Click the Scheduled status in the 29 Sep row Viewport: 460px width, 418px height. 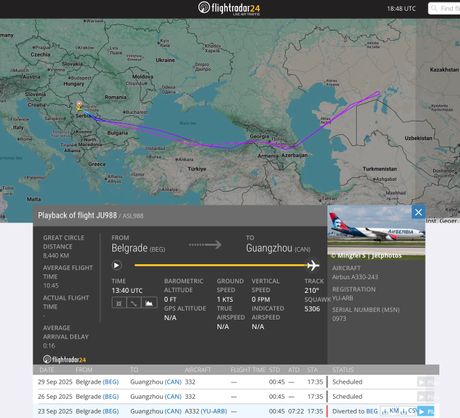point(347,382)
